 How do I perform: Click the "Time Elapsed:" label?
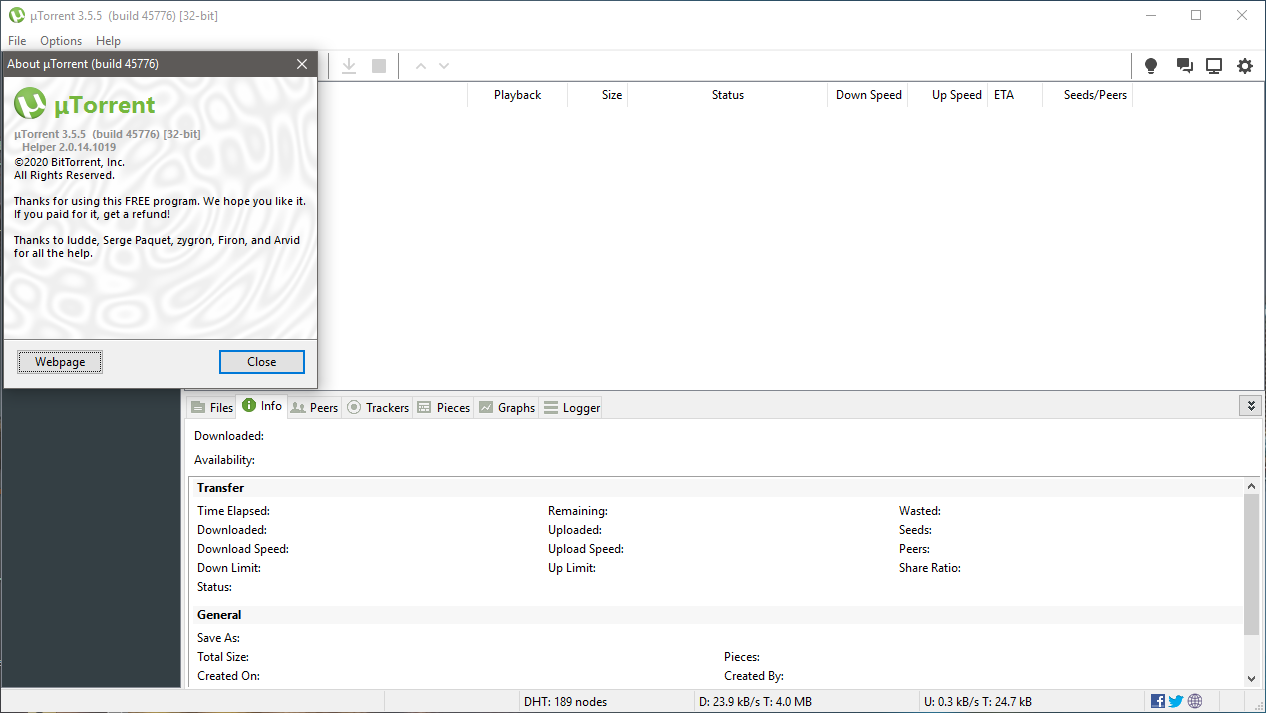tap(233, 511)
